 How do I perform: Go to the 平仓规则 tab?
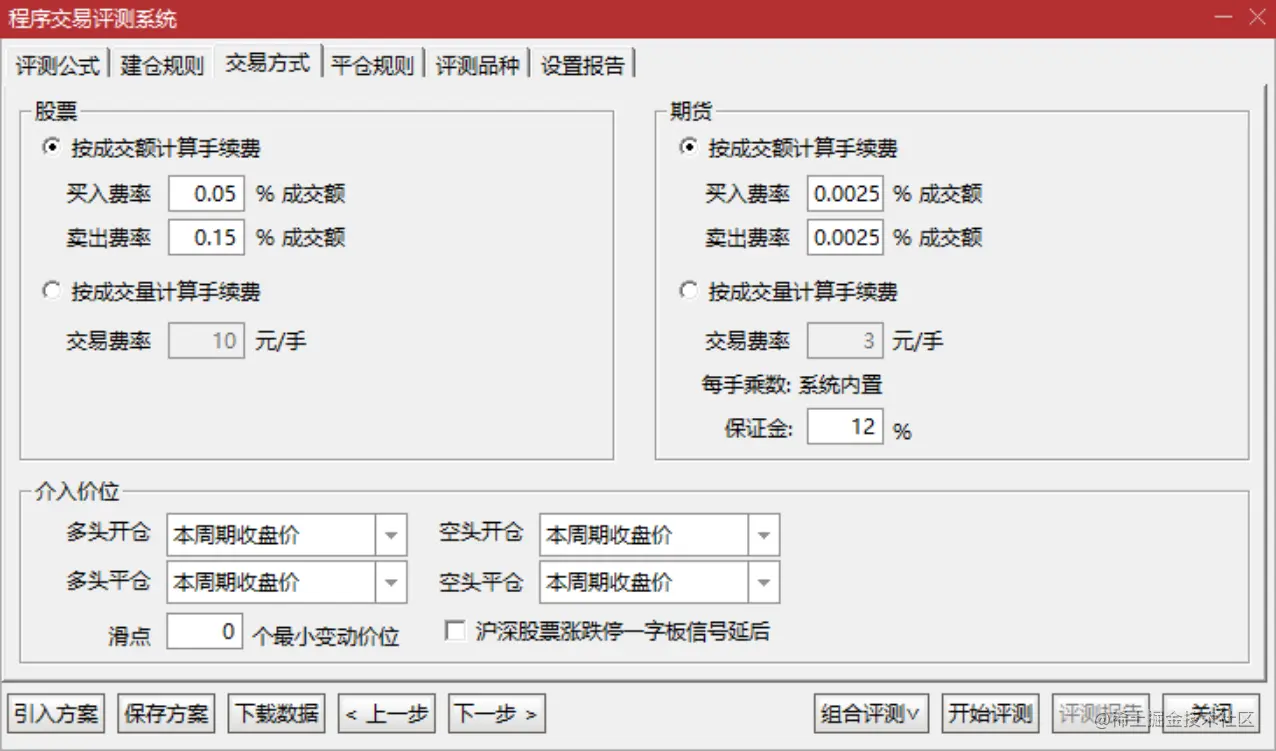(373, 66)
